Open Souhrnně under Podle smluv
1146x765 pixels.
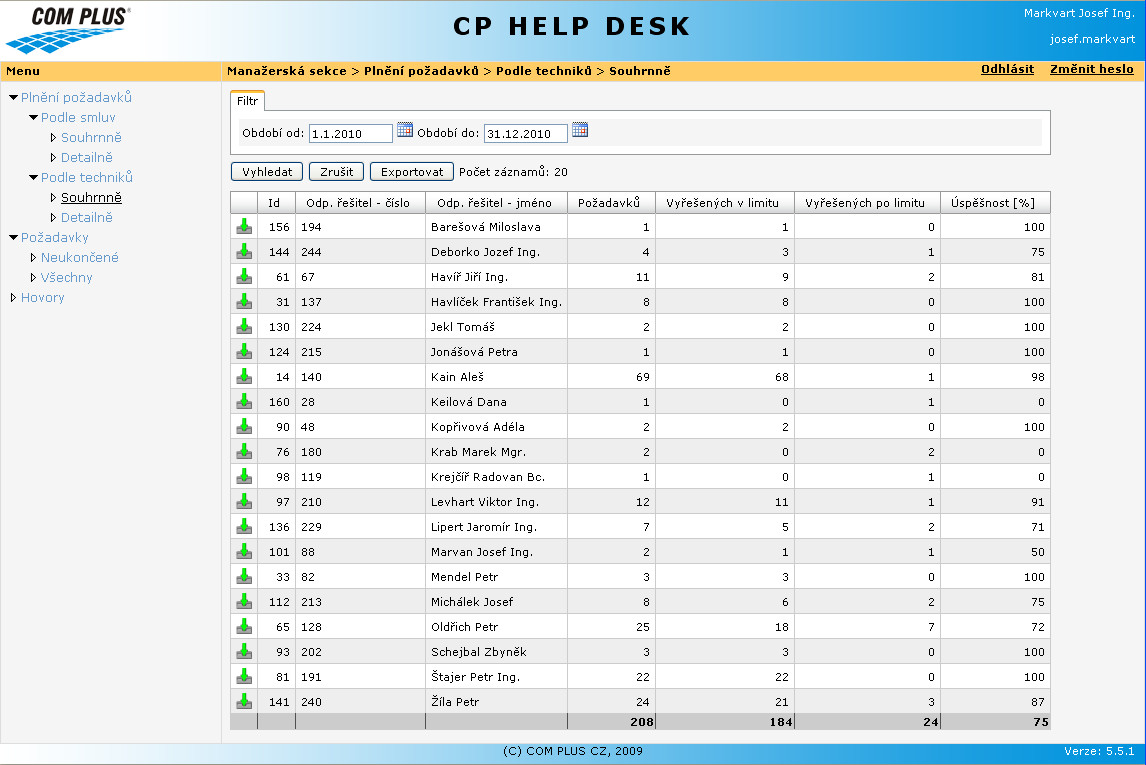pyautogui.click(x=91, y=137)
